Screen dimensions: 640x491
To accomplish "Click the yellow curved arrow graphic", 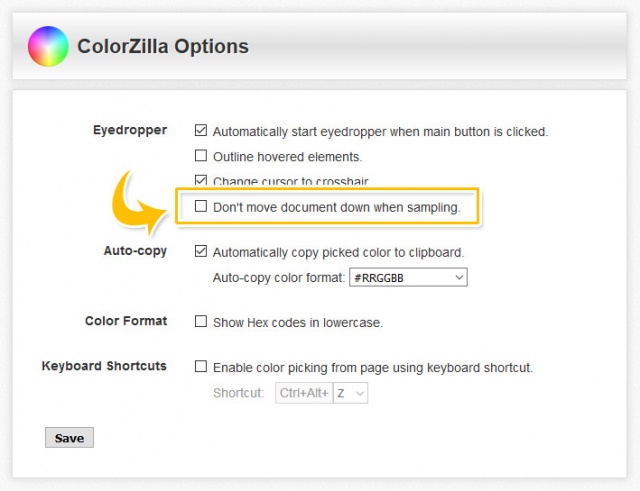I will tap(139, 203).
